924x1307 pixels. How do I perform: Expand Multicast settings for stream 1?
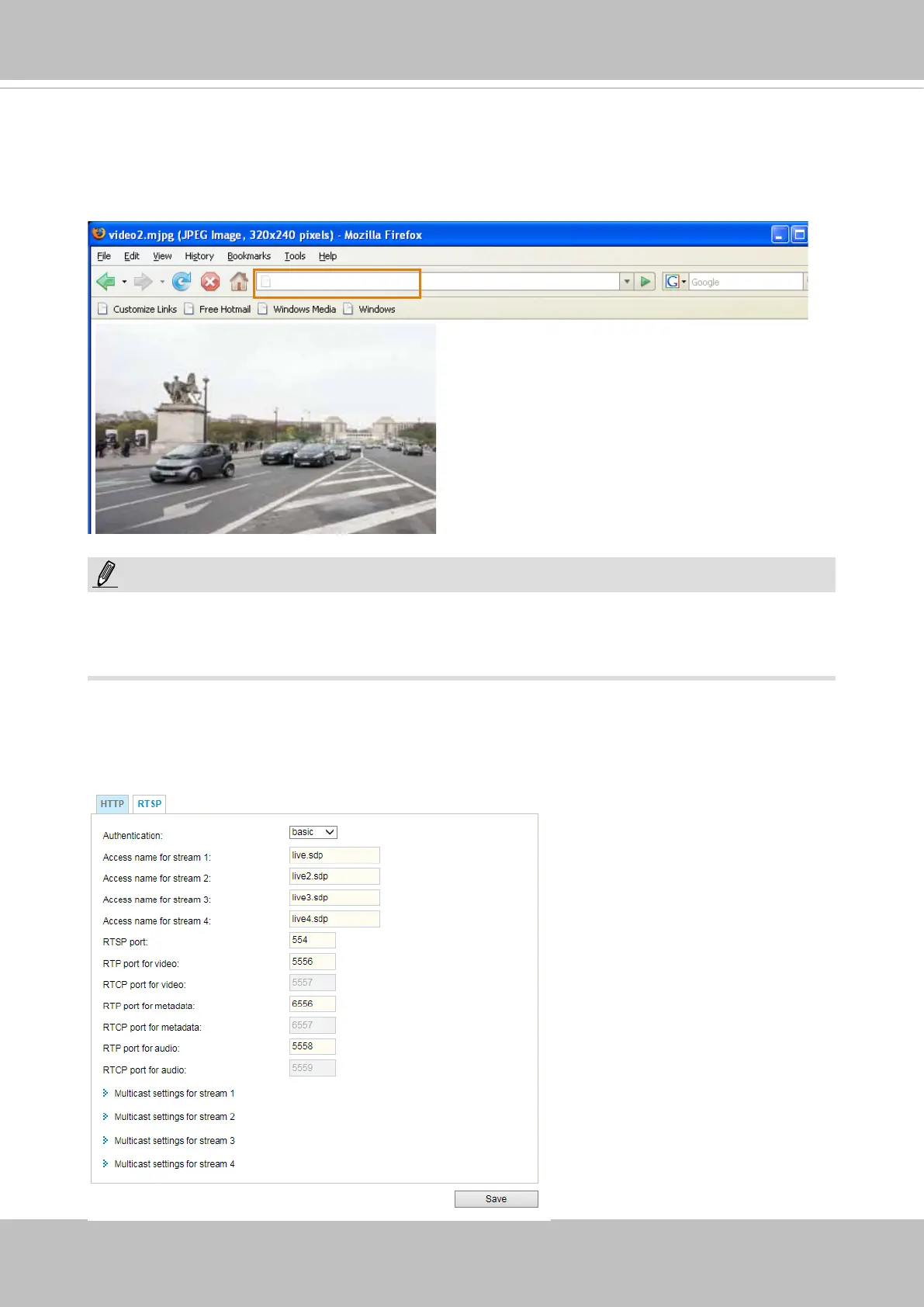168,1094
